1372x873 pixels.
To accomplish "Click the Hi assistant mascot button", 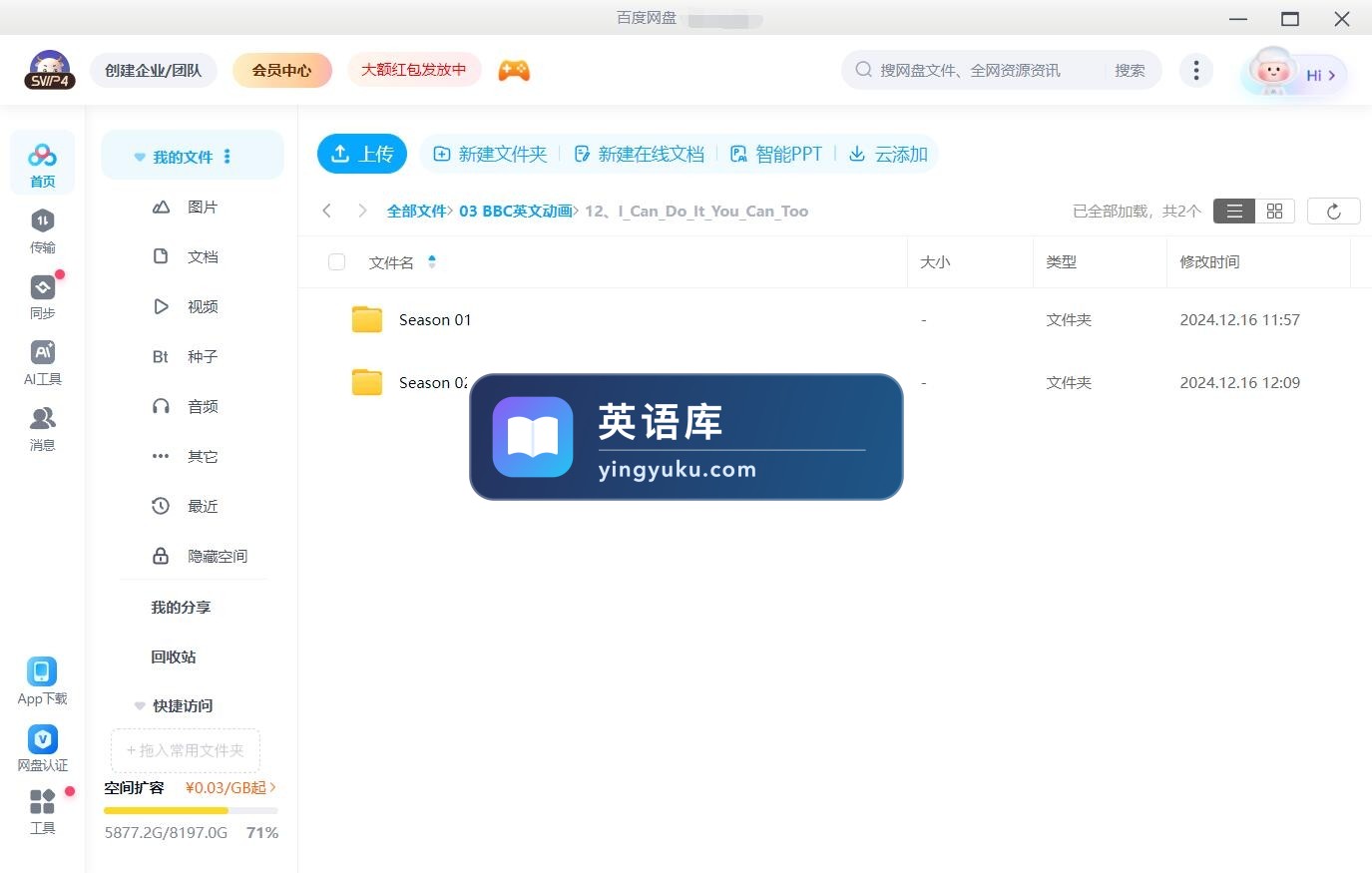I will 1294,73.
